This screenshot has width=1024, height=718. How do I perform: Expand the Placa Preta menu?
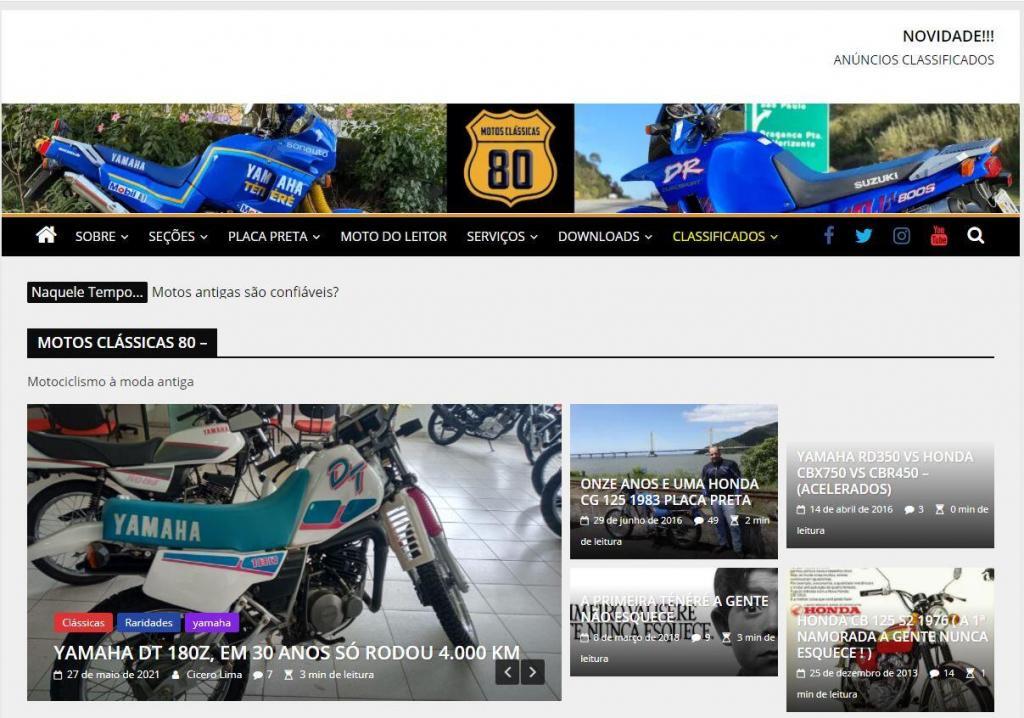coord(274,237)
